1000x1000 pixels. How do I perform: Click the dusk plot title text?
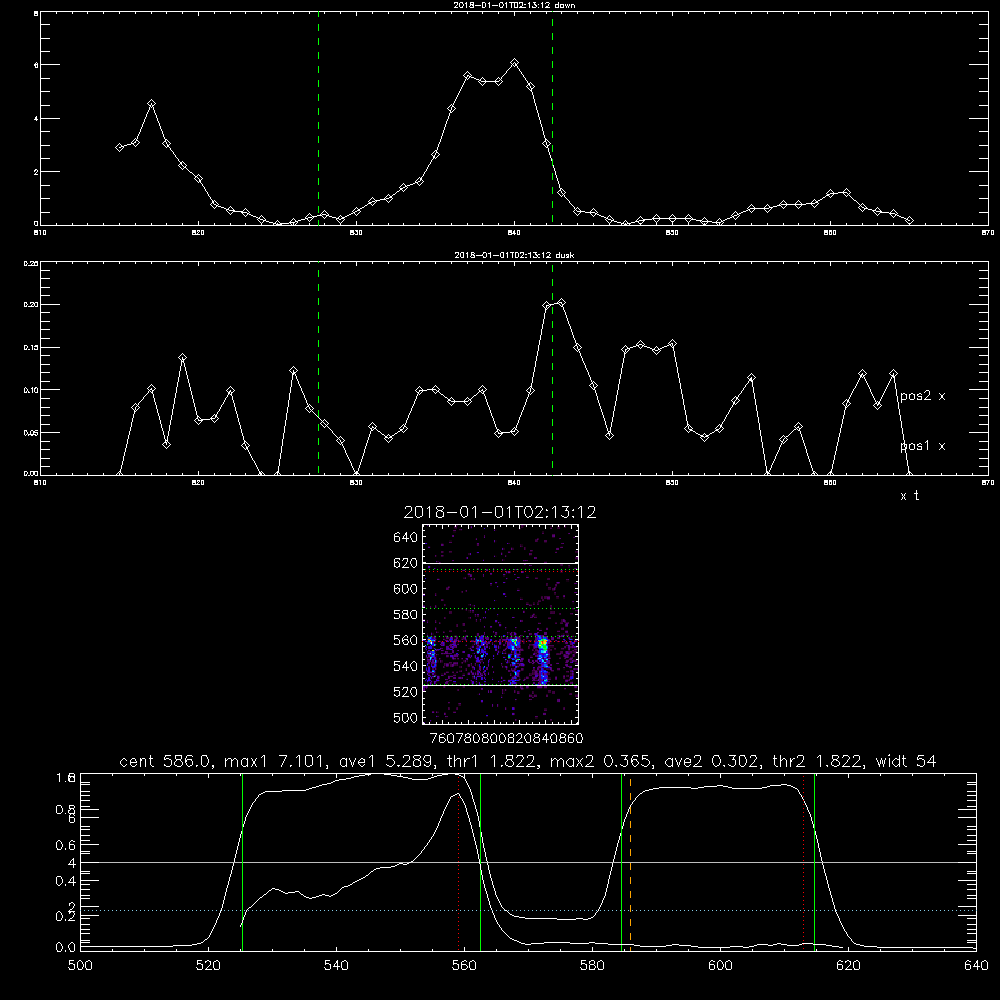point(514,255)
